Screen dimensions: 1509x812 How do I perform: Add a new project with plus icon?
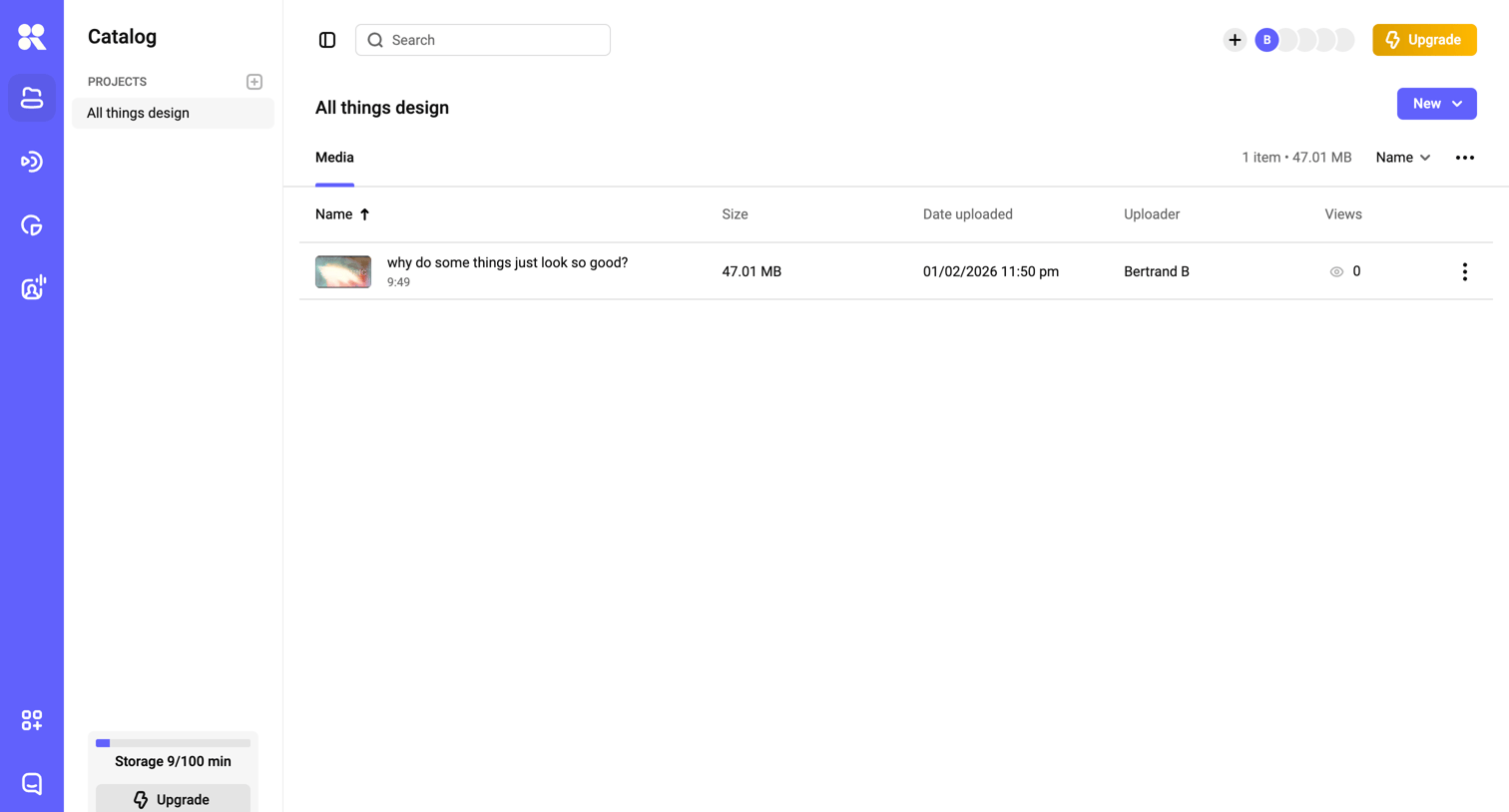pyautogui.click(x=254, y=82)
